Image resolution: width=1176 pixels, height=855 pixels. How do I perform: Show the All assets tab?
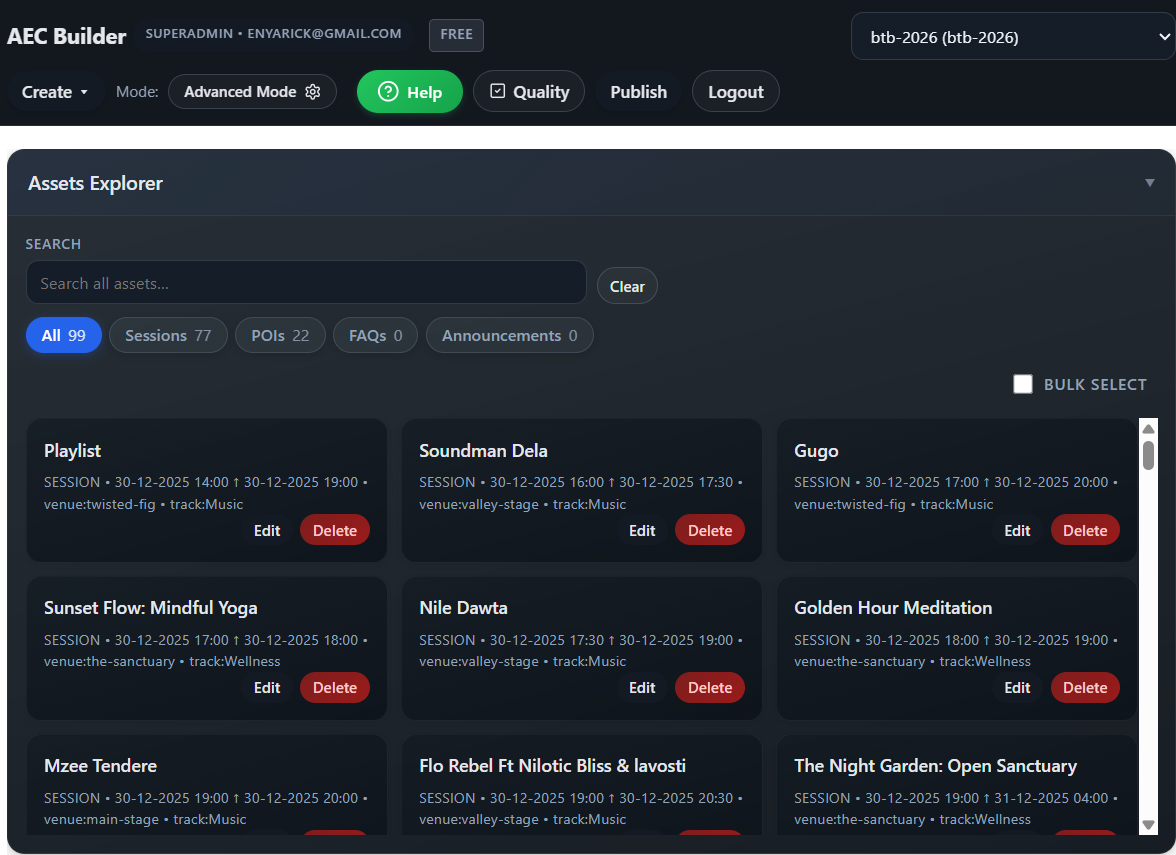click(x=63, y=335)
